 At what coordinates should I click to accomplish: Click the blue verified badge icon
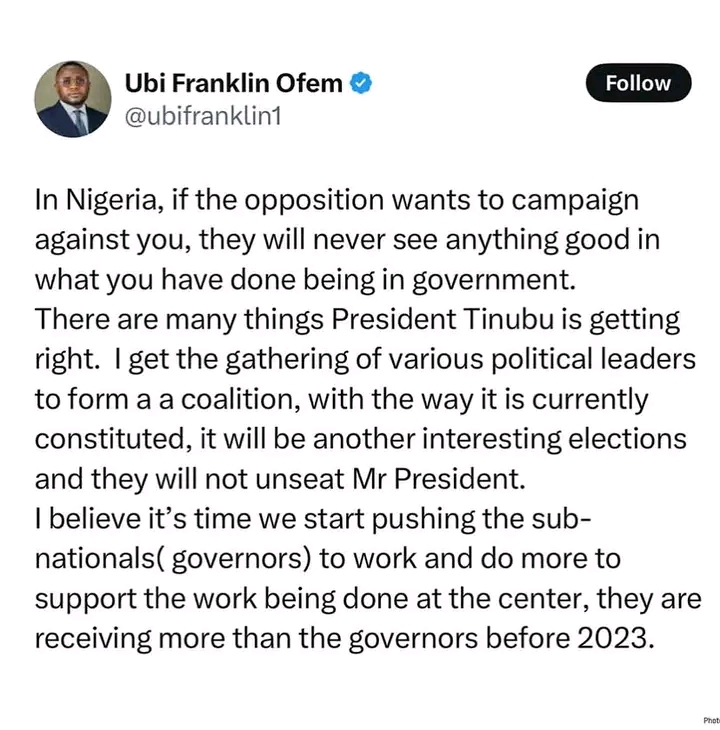click(x=361, y=84)
